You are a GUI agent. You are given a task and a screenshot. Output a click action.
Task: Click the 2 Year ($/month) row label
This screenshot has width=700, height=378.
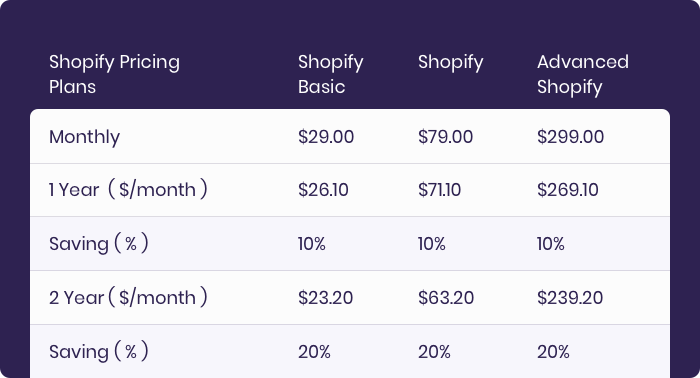(128, 297)
